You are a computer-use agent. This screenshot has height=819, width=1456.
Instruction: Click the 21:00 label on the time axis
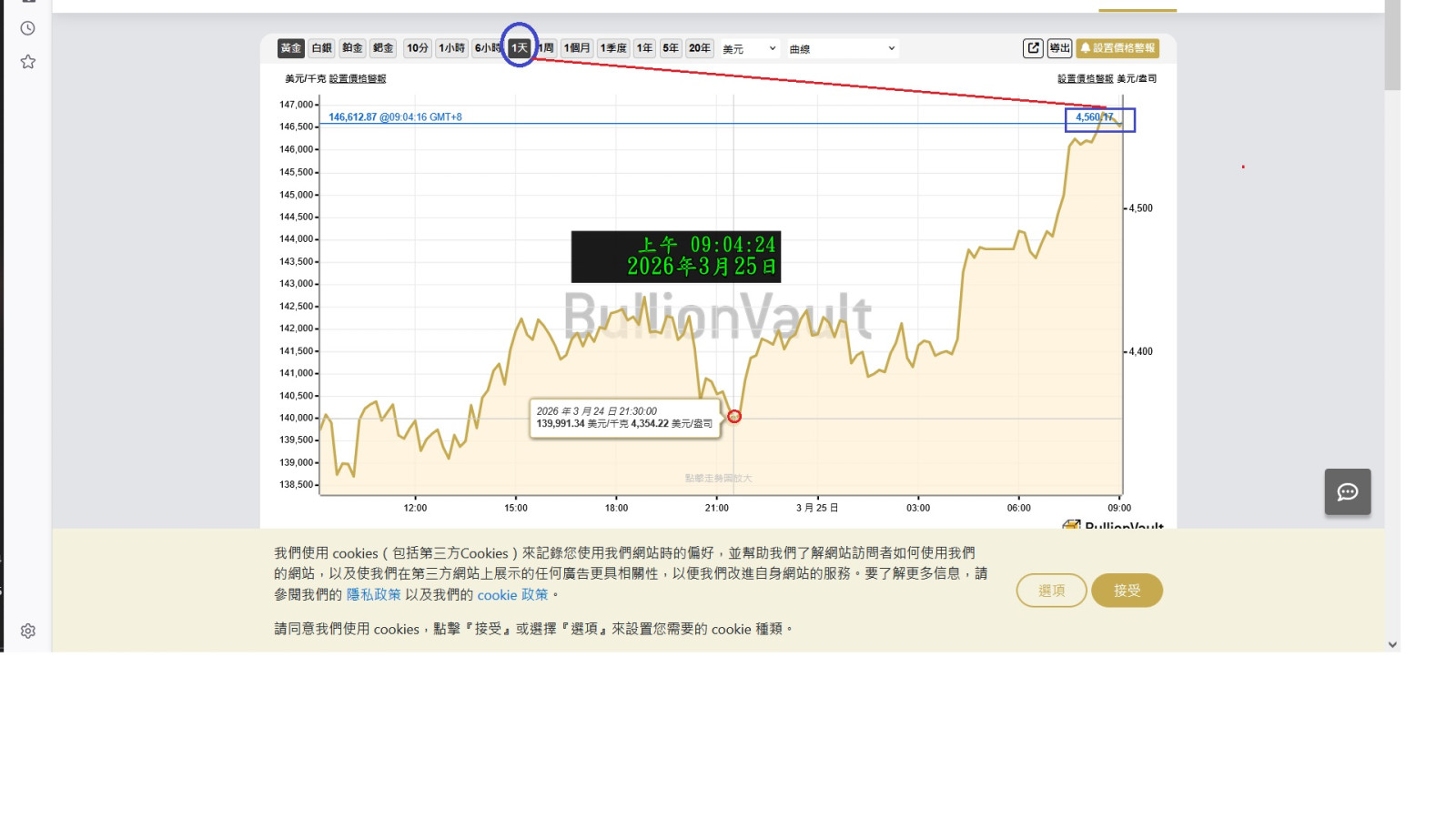pyautogui.click(x=717, y=508)
